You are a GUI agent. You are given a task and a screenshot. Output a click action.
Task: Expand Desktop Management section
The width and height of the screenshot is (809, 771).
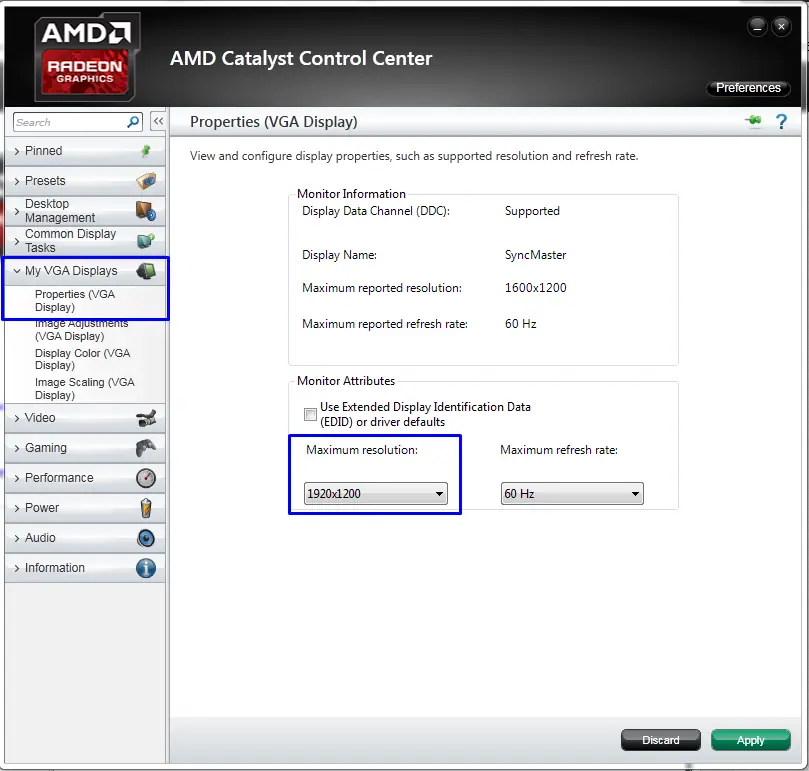85,211
